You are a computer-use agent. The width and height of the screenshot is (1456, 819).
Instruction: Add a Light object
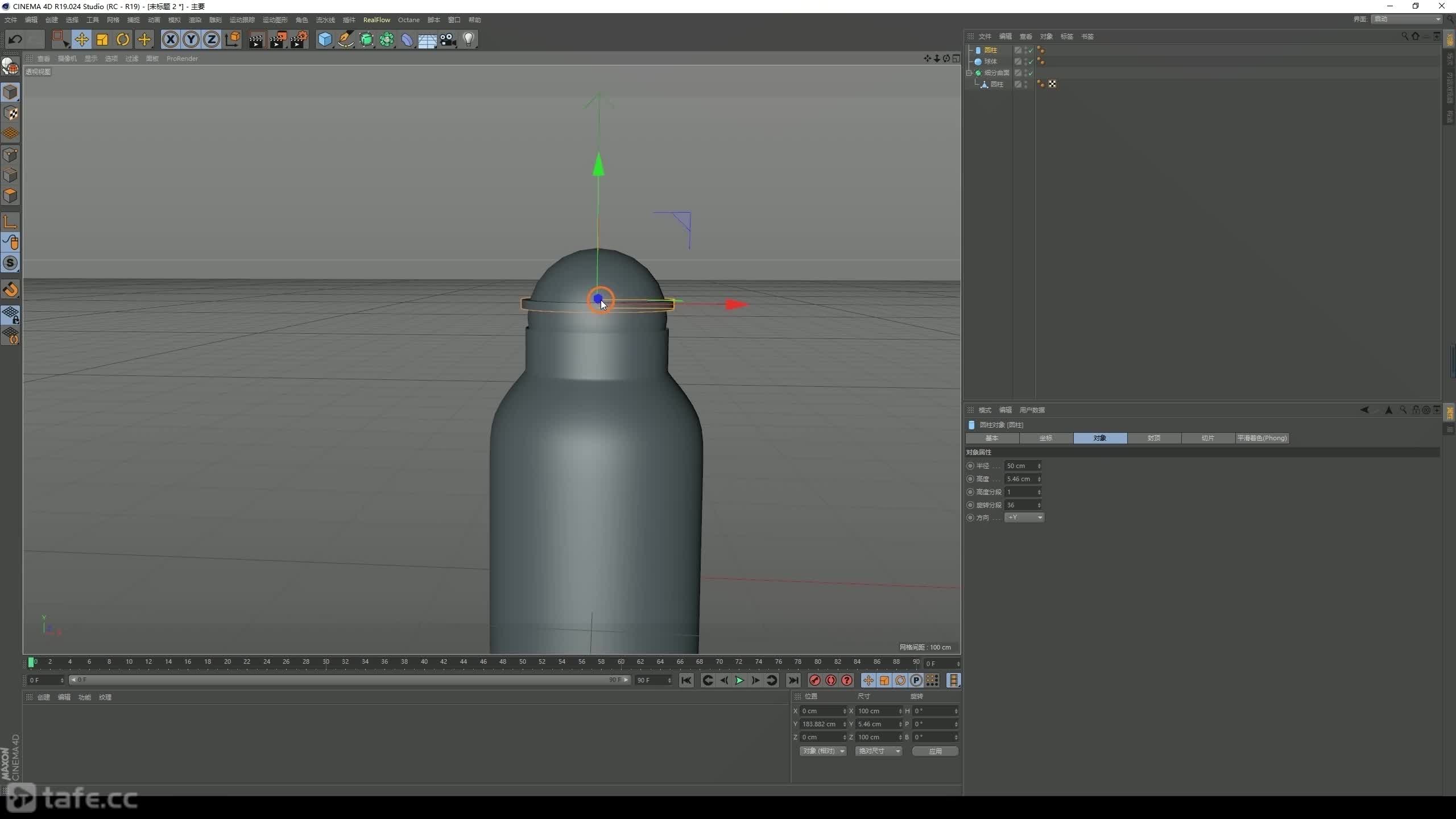click(468, 39)
